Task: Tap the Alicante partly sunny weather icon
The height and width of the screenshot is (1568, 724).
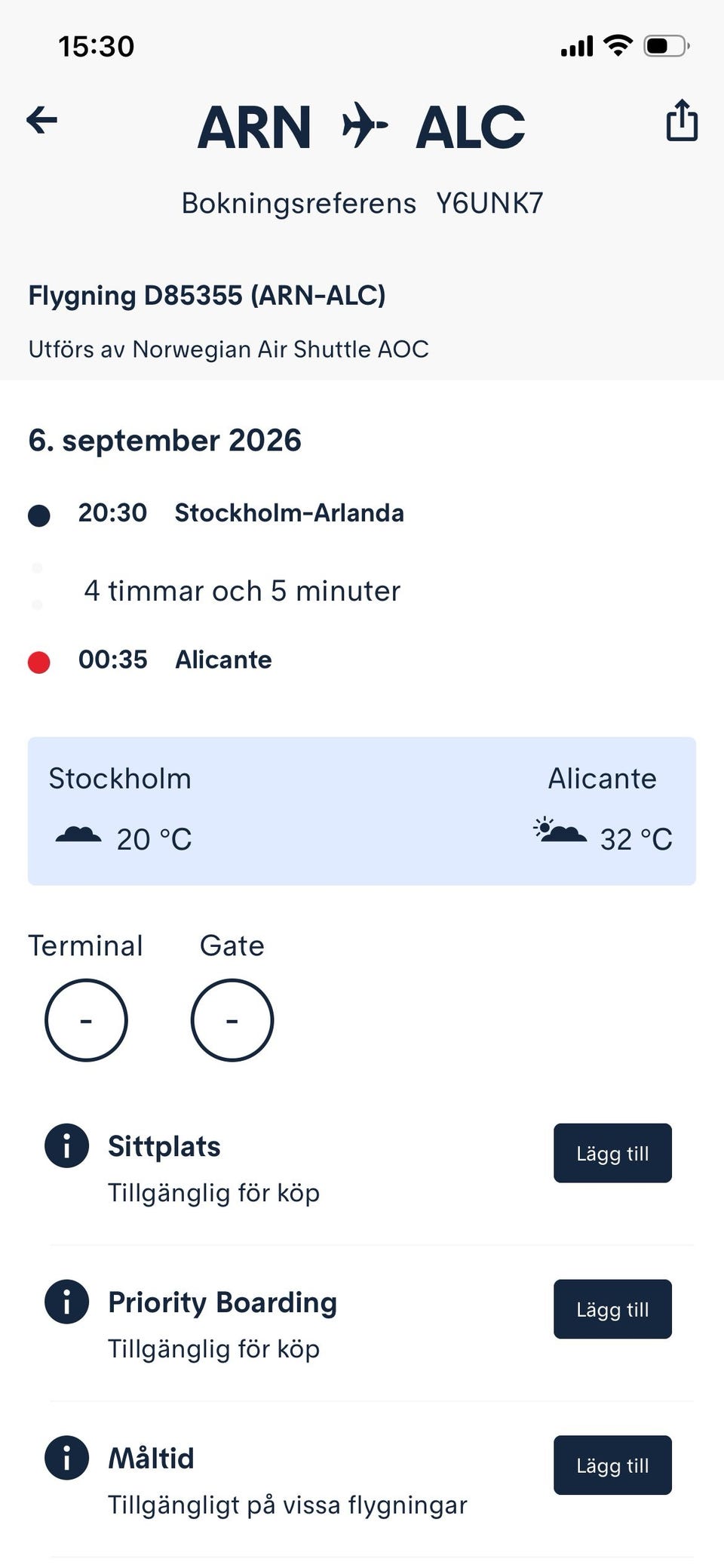Action: [x=560, y=830]
